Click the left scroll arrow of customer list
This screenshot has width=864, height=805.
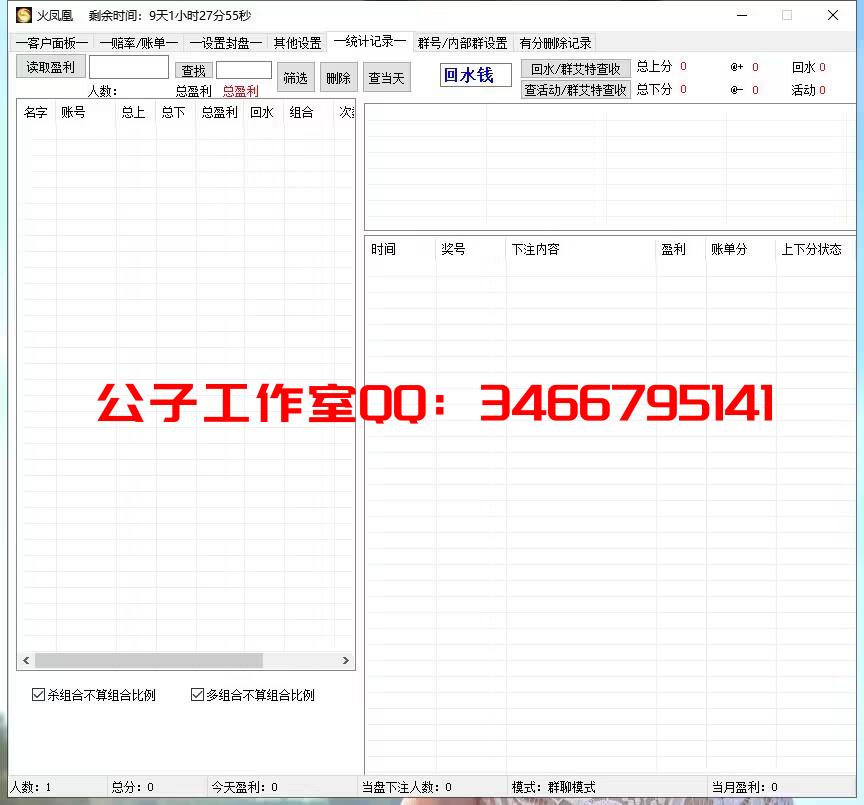click(x=26, y=660)
